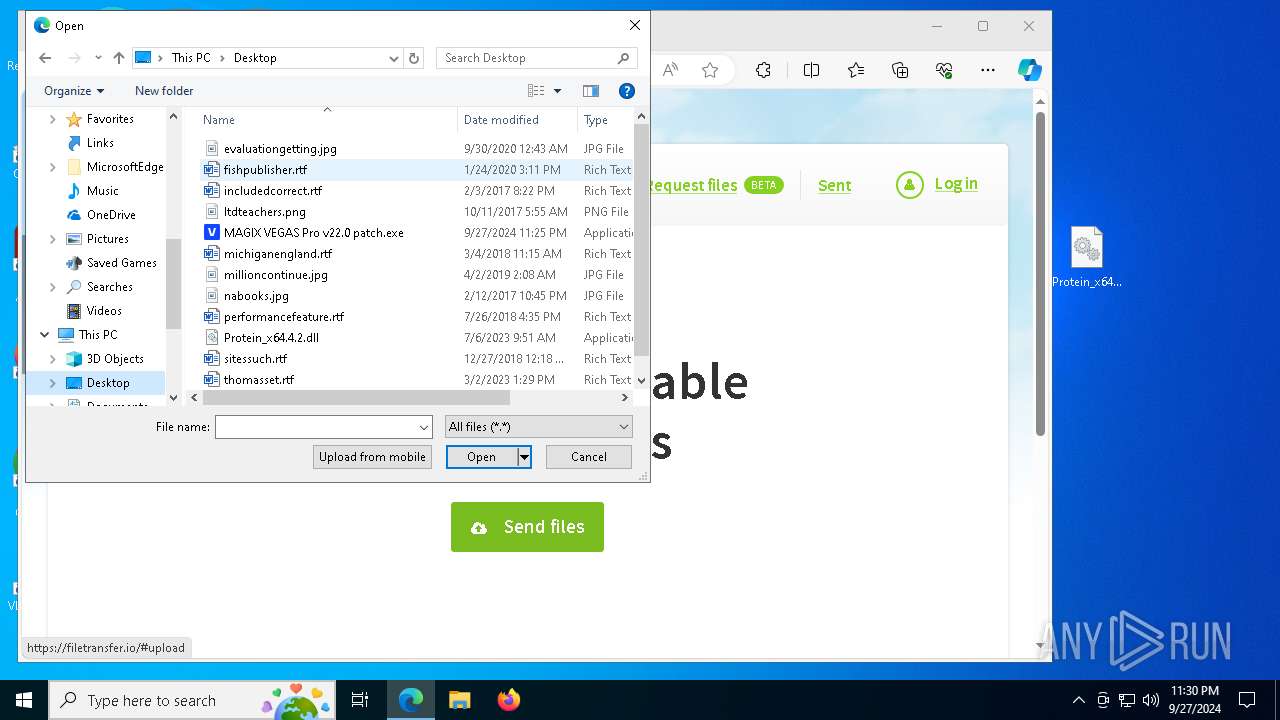Launch Firefox from the taskbar

click(x=508, y=700)
